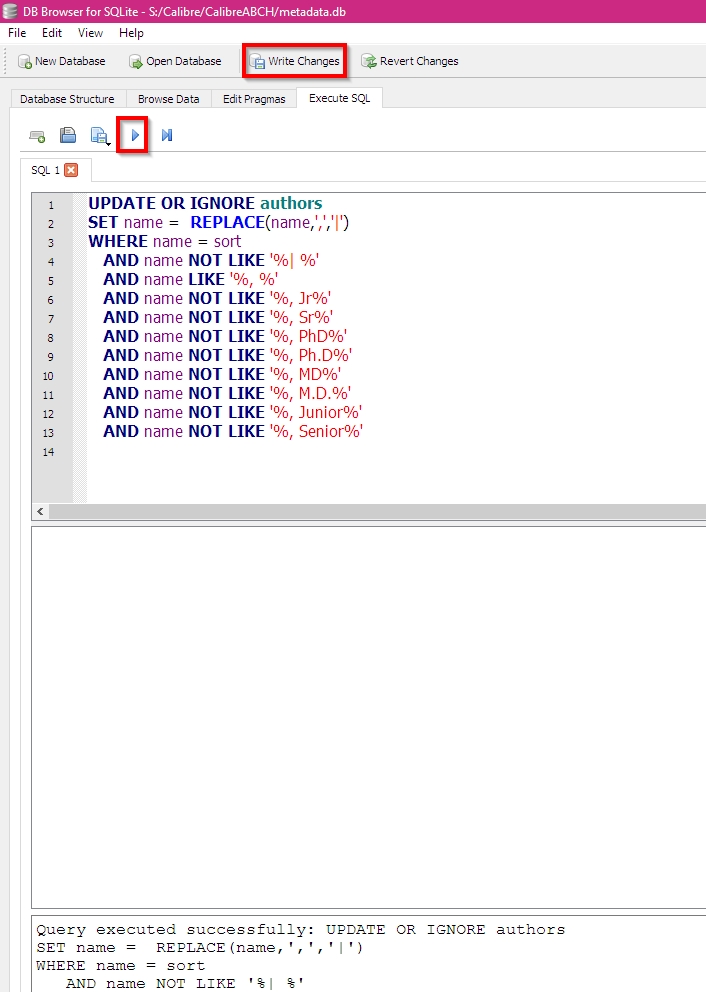Click the SQL editor's horizontal scrollbar track
Screen dimensions: 706x992
377,511
